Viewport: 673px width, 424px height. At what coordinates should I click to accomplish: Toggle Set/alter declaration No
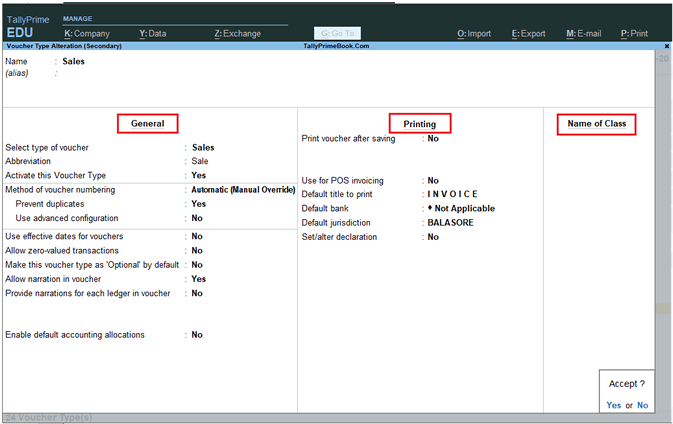(433, 237)
